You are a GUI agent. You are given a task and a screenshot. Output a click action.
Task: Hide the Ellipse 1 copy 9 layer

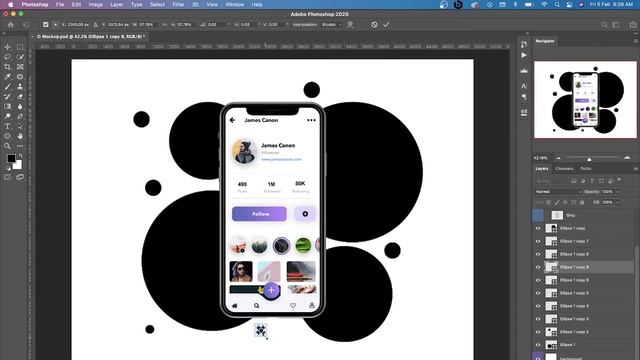coord(538,254)
